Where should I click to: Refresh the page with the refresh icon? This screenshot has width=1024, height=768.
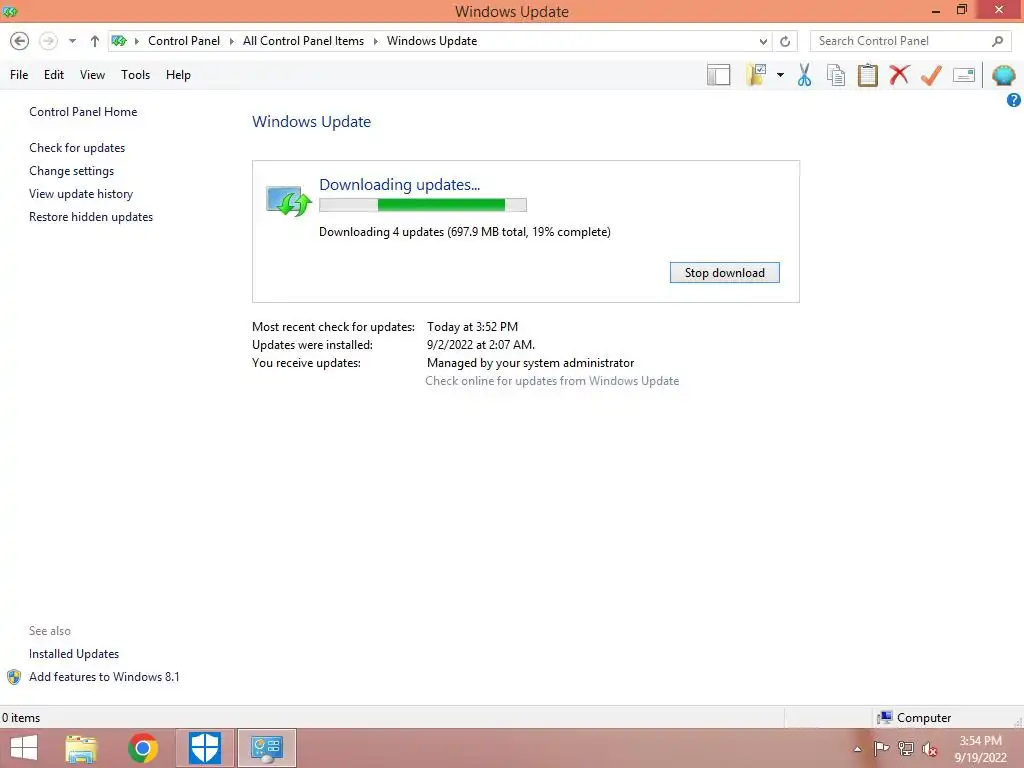785,41
